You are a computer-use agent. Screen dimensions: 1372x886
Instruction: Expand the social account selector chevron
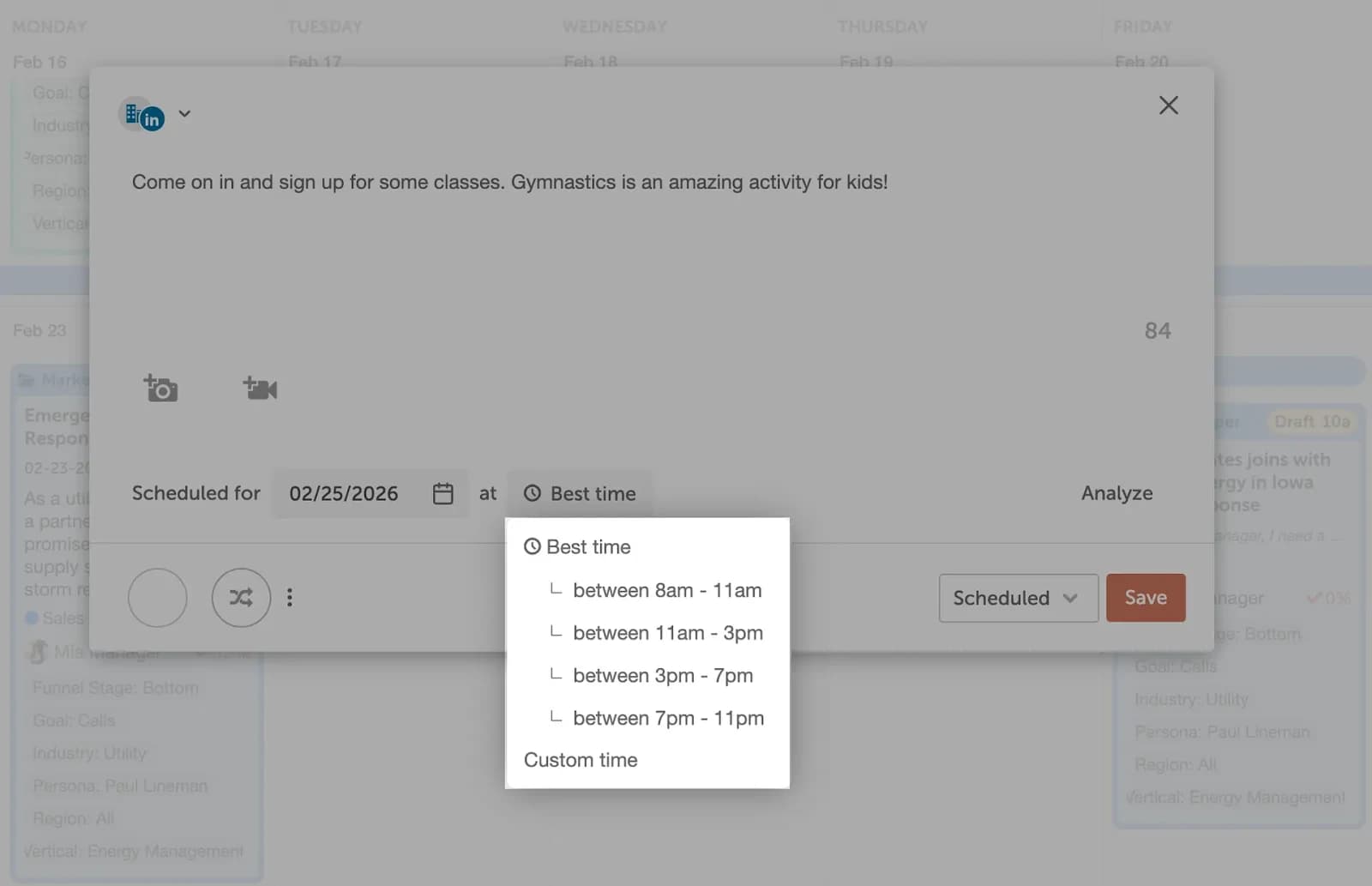184,113
